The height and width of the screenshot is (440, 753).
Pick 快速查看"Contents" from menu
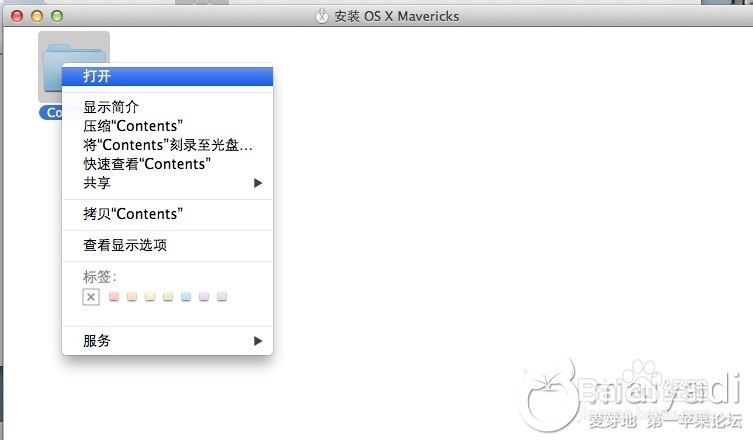pyautogui.click(x=146, y=164)
